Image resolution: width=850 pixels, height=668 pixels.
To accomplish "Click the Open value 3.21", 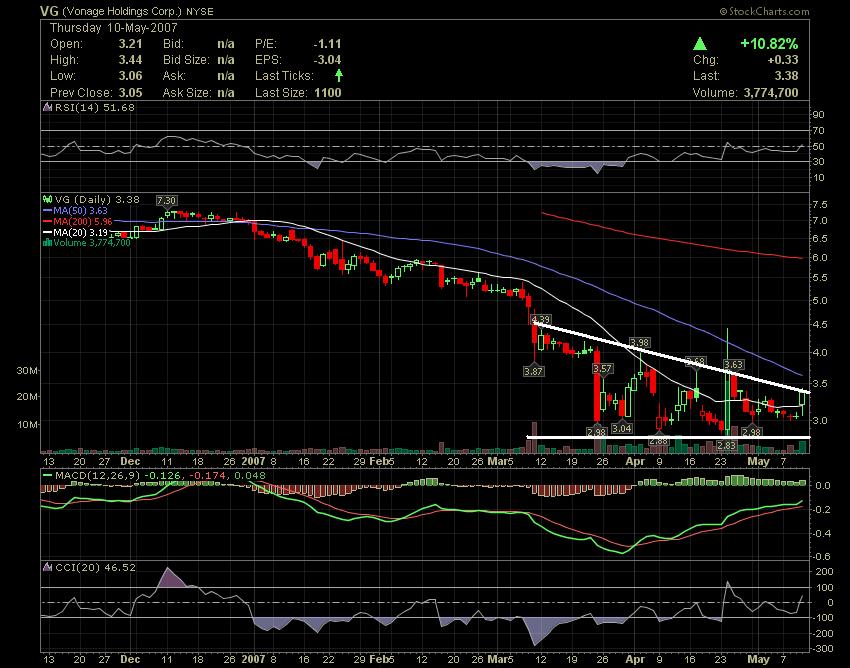I will [131, 44].
